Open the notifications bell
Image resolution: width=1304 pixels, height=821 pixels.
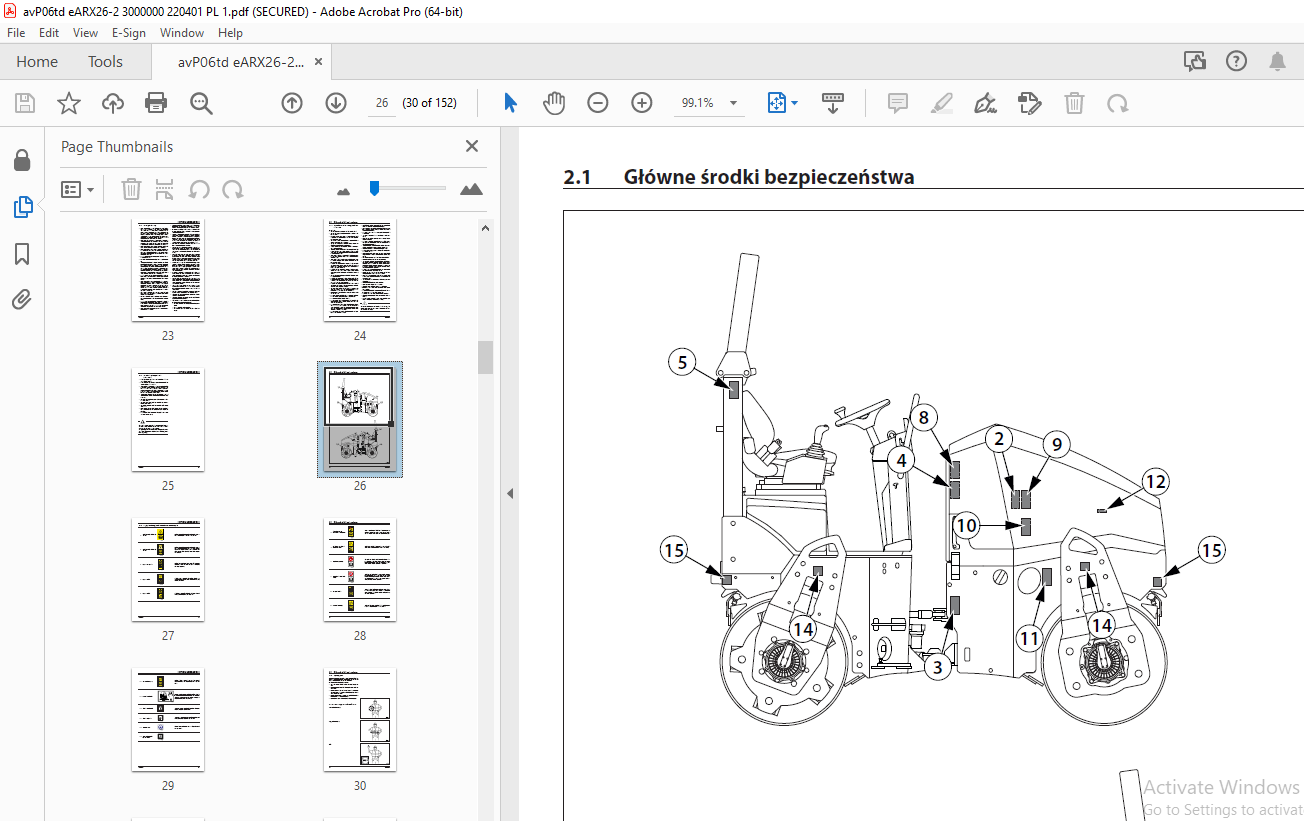pos(1278,61)
